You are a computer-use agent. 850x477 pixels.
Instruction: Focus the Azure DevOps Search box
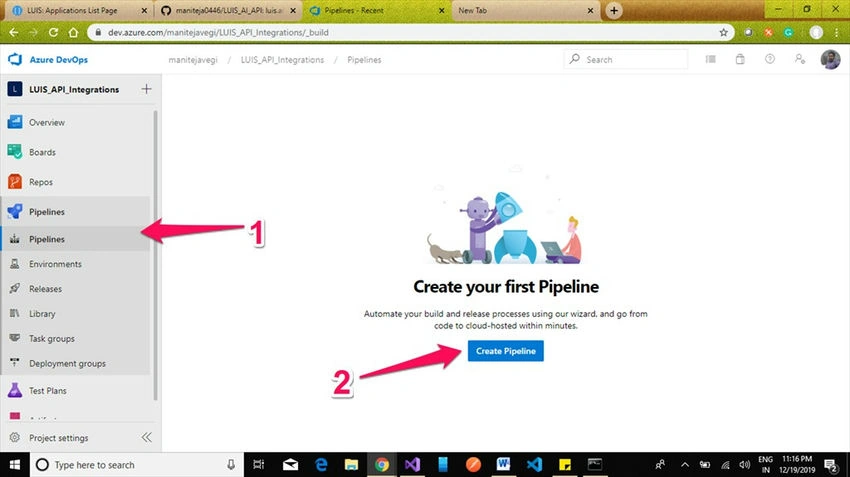(x=626, y=59)
